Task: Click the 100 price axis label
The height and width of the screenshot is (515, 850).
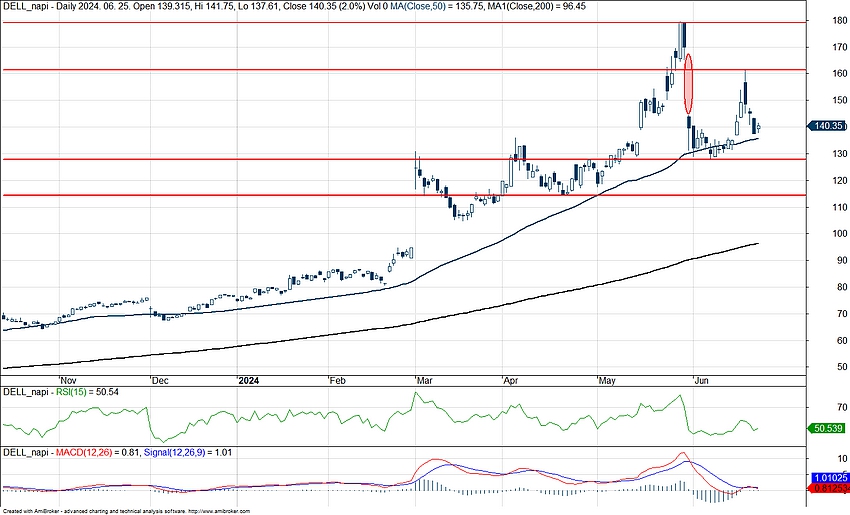Action: tap(841, 234)
